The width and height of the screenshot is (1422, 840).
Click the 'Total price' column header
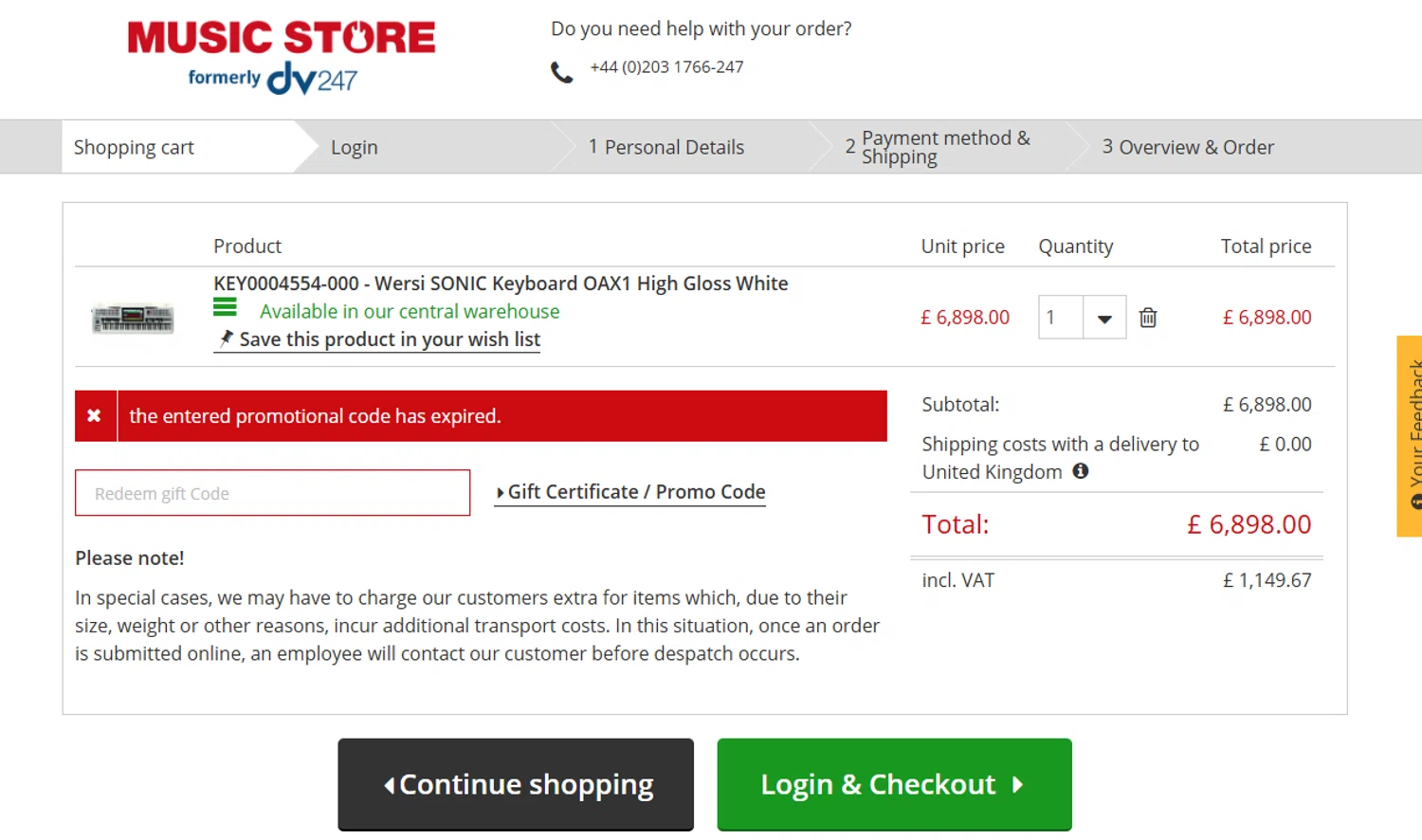tap(1267, 247)
